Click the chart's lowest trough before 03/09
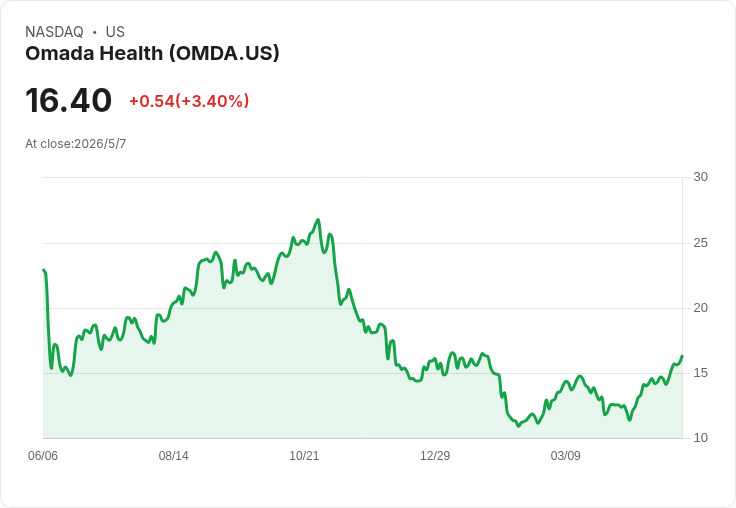 [x=519, y=426]
